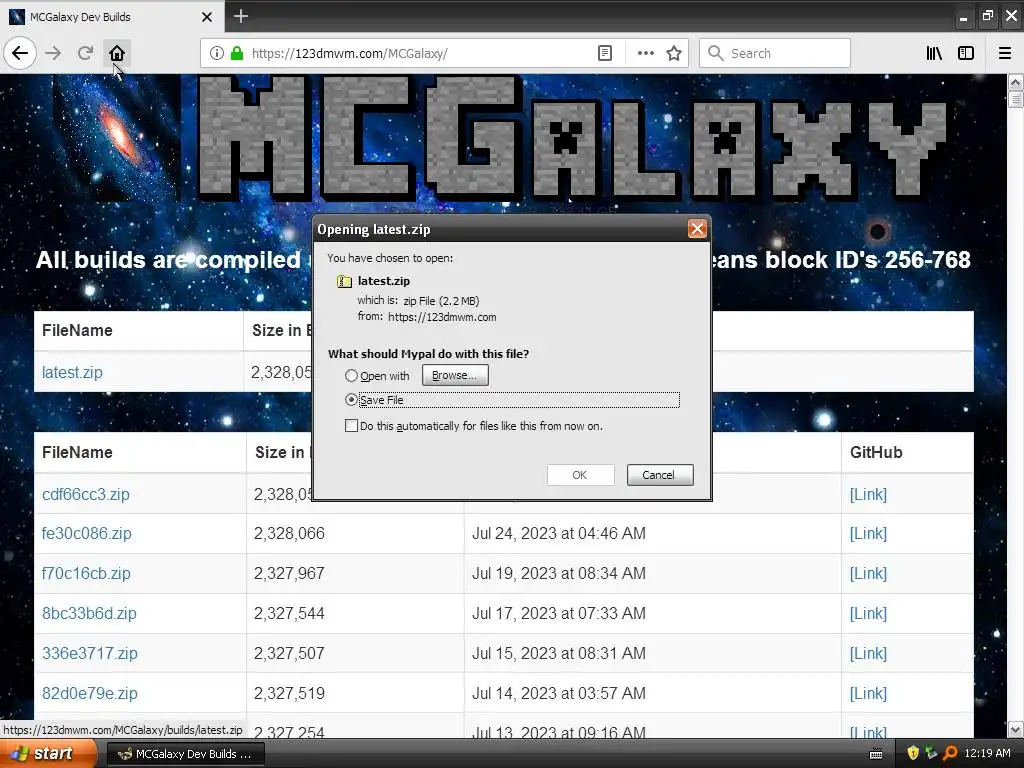Click the security shield tray icon
This screenshot has height=768, width=1024.
click(x=912, y=753)
